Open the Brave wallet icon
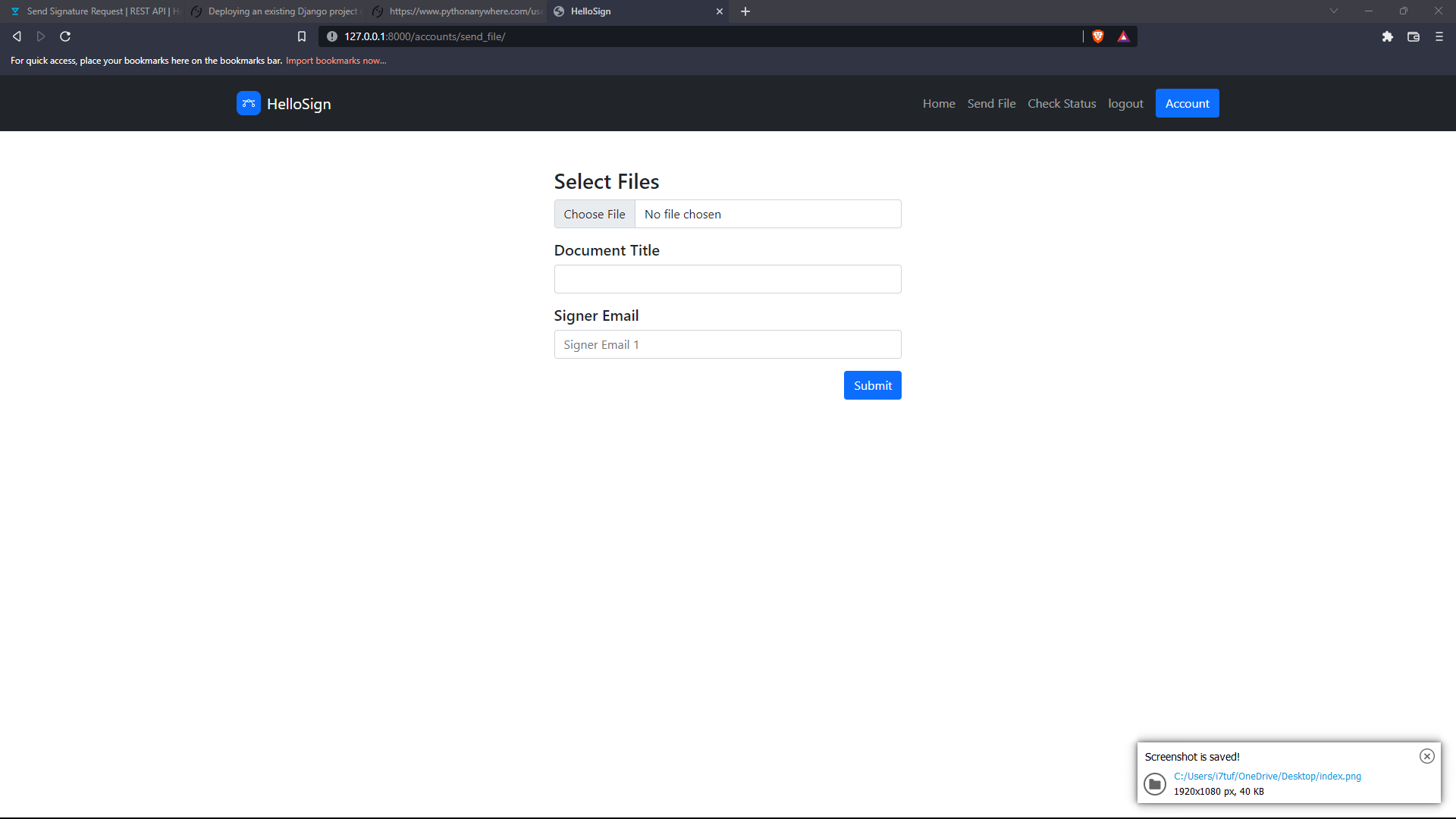The image size is (1456, 819). point(1413,36)
